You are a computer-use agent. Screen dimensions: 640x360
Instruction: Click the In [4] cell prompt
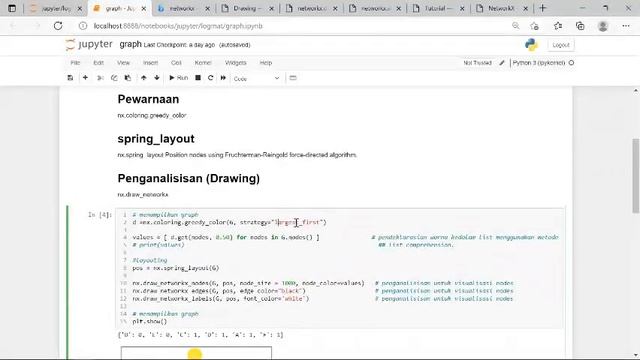[100, 215]
